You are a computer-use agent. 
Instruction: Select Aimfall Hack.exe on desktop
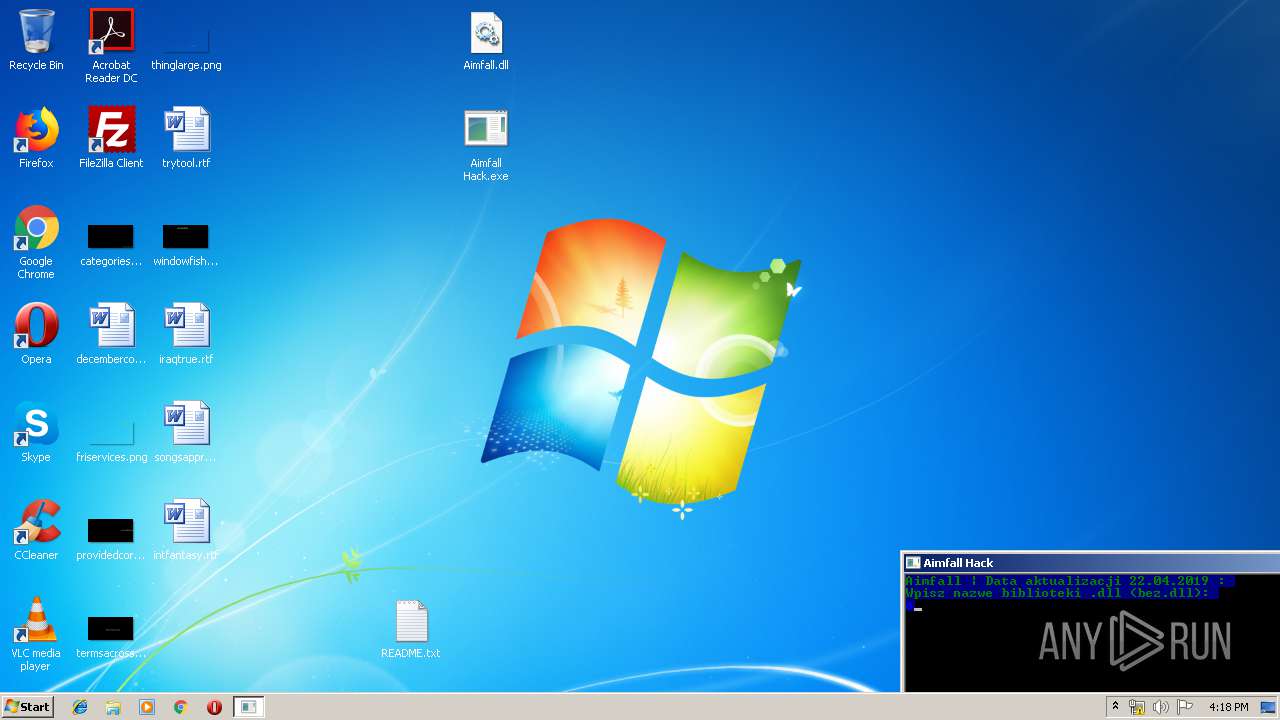(486, 145)
